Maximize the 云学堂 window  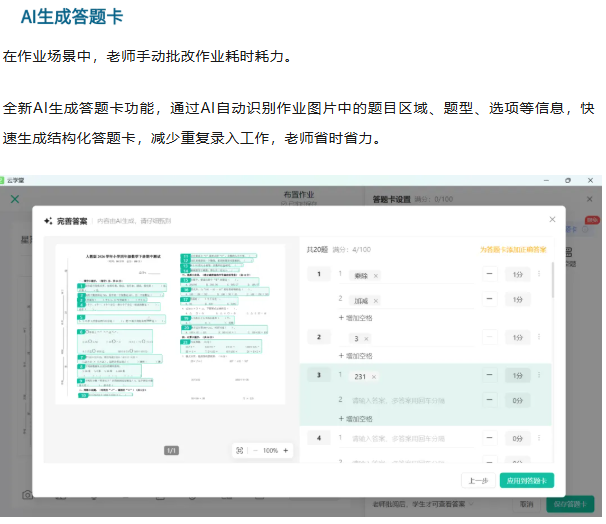click(568, 180)
